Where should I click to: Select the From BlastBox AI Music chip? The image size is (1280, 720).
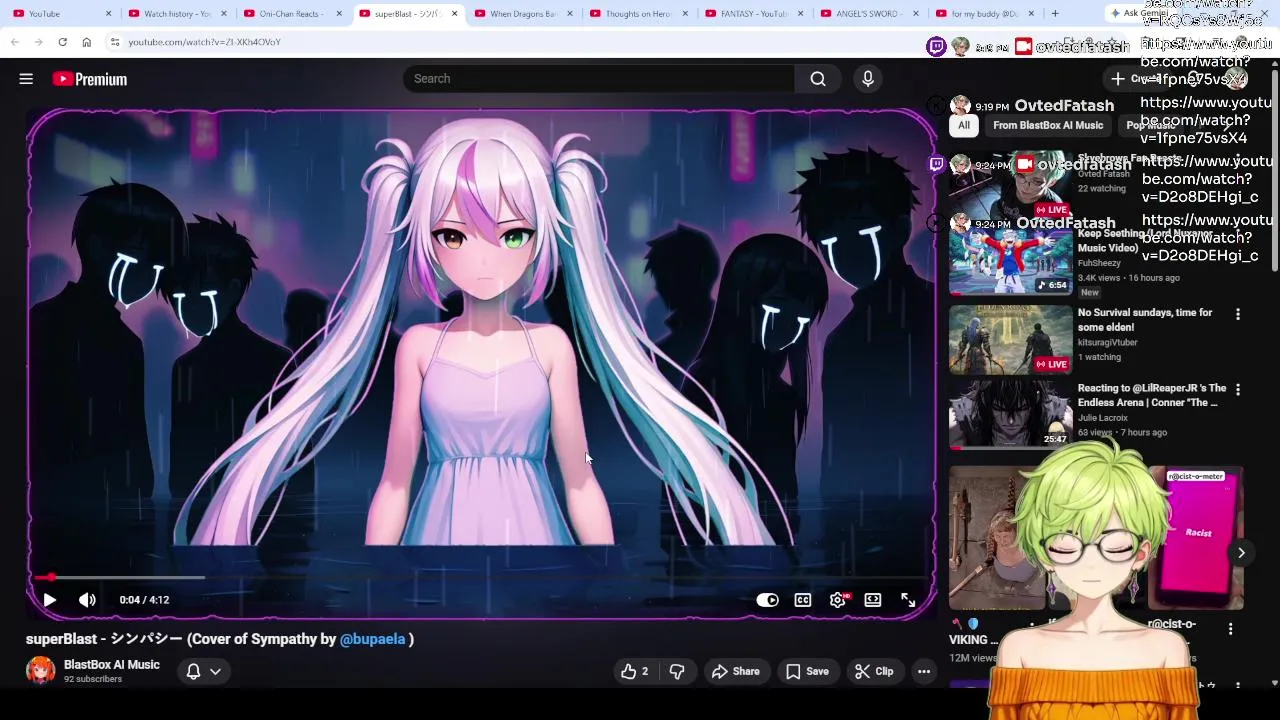tap(1048, 125)
